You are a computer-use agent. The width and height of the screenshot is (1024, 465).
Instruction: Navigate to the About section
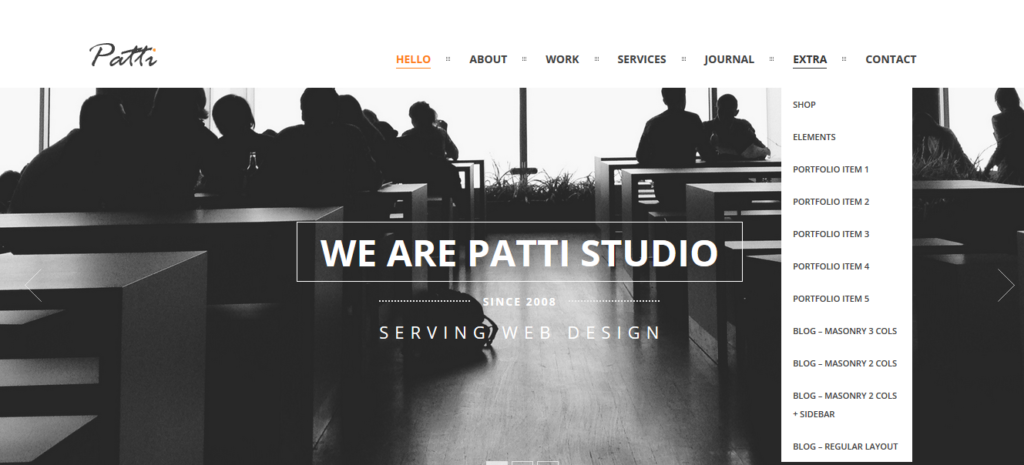point(488,59)
